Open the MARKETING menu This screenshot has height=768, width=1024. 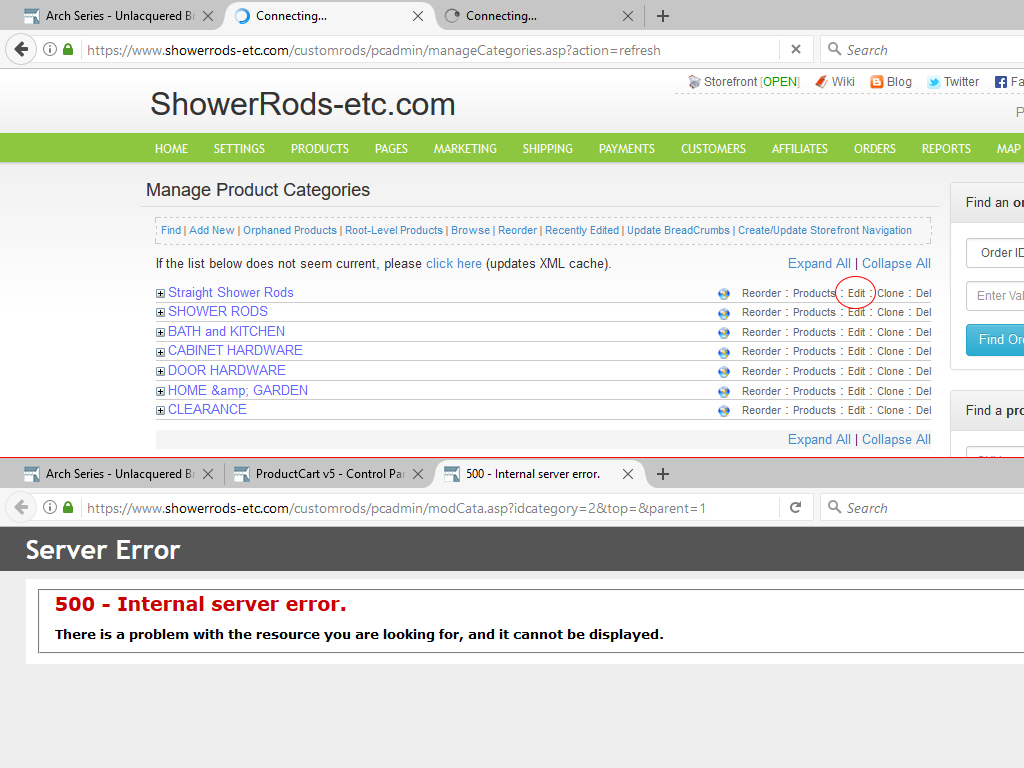[x=465, y=149]
